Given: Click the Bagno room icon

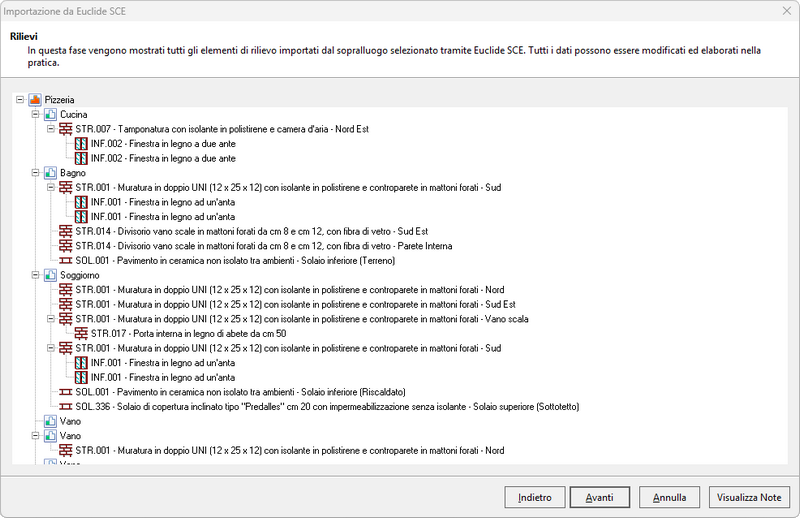Looking at the screenshot, I should pos(51,173).
